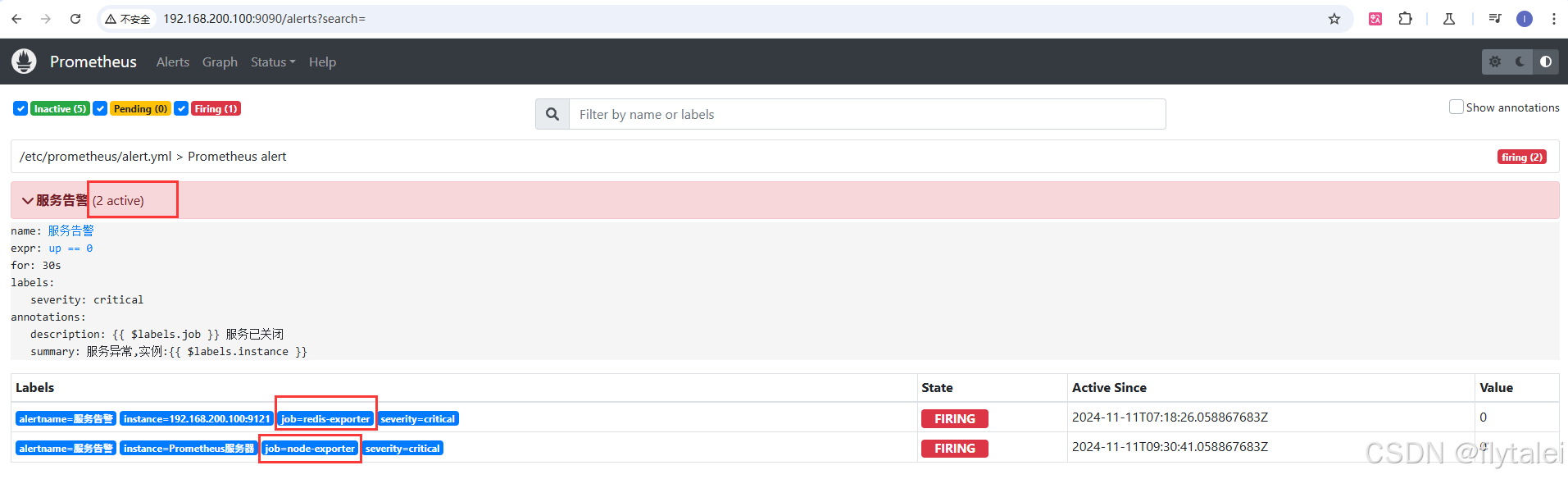Viewport: 1568px width, 479px height.
Task: Open the browser extensions puzzle icon
Action: (1405, 19)
